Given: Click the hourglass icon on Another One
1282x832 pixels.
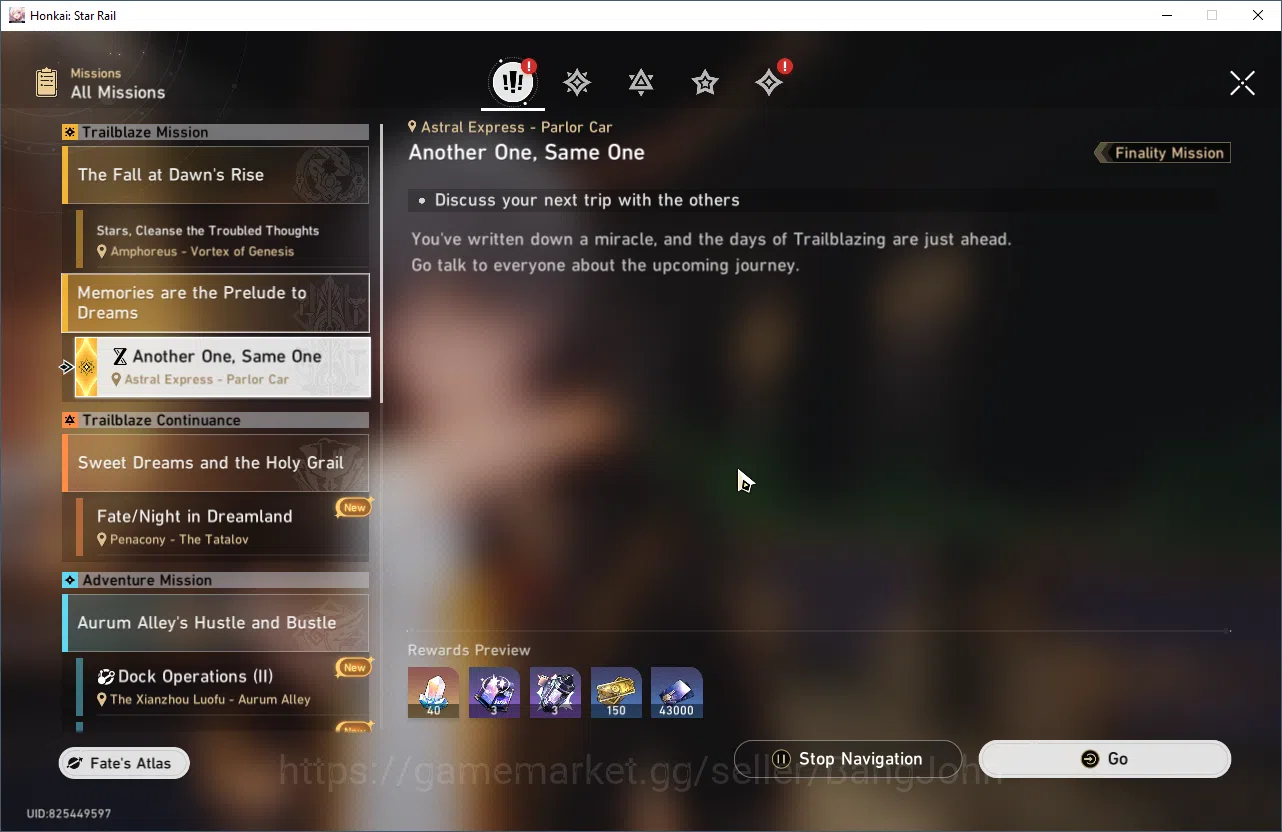Looking at the screenshot, I should (x=120, y=356).
